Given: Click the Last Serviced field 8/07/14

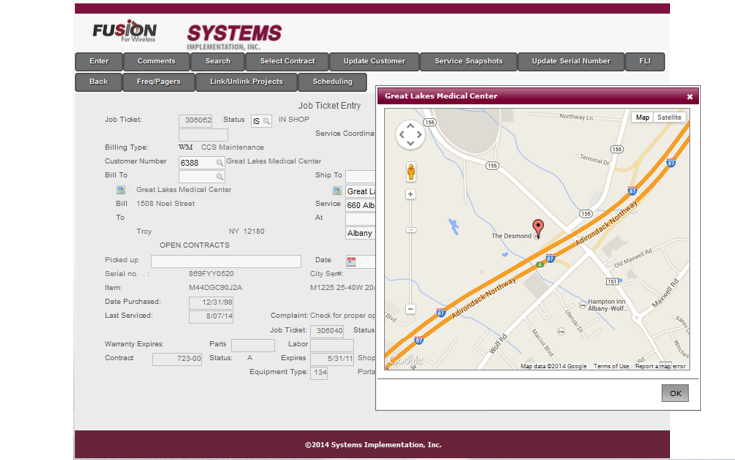Looking at the screenshot, I should 211,317.
